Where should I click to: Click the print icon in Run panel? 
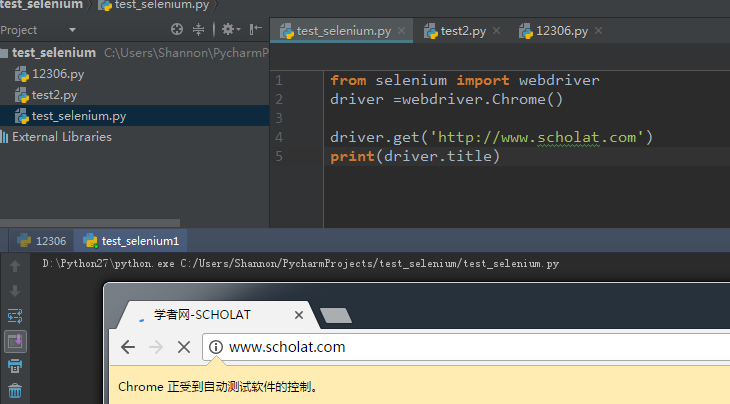(x=15, y=366)
